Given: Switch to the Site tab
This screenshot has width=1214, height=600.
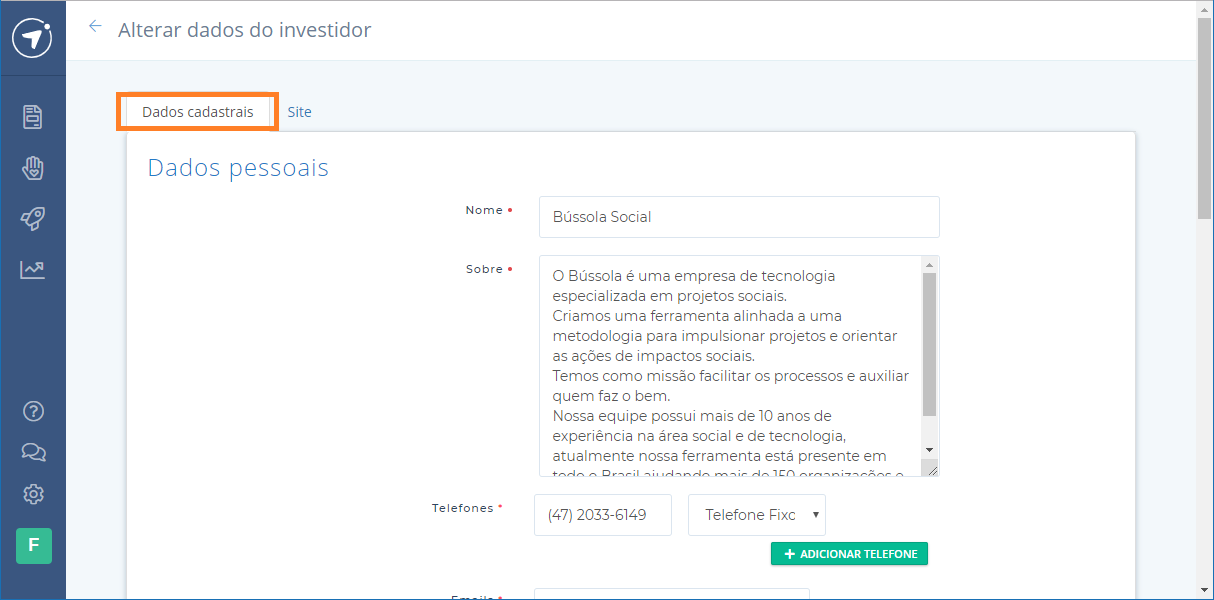Looking at the screenshot, I should 299,112.
